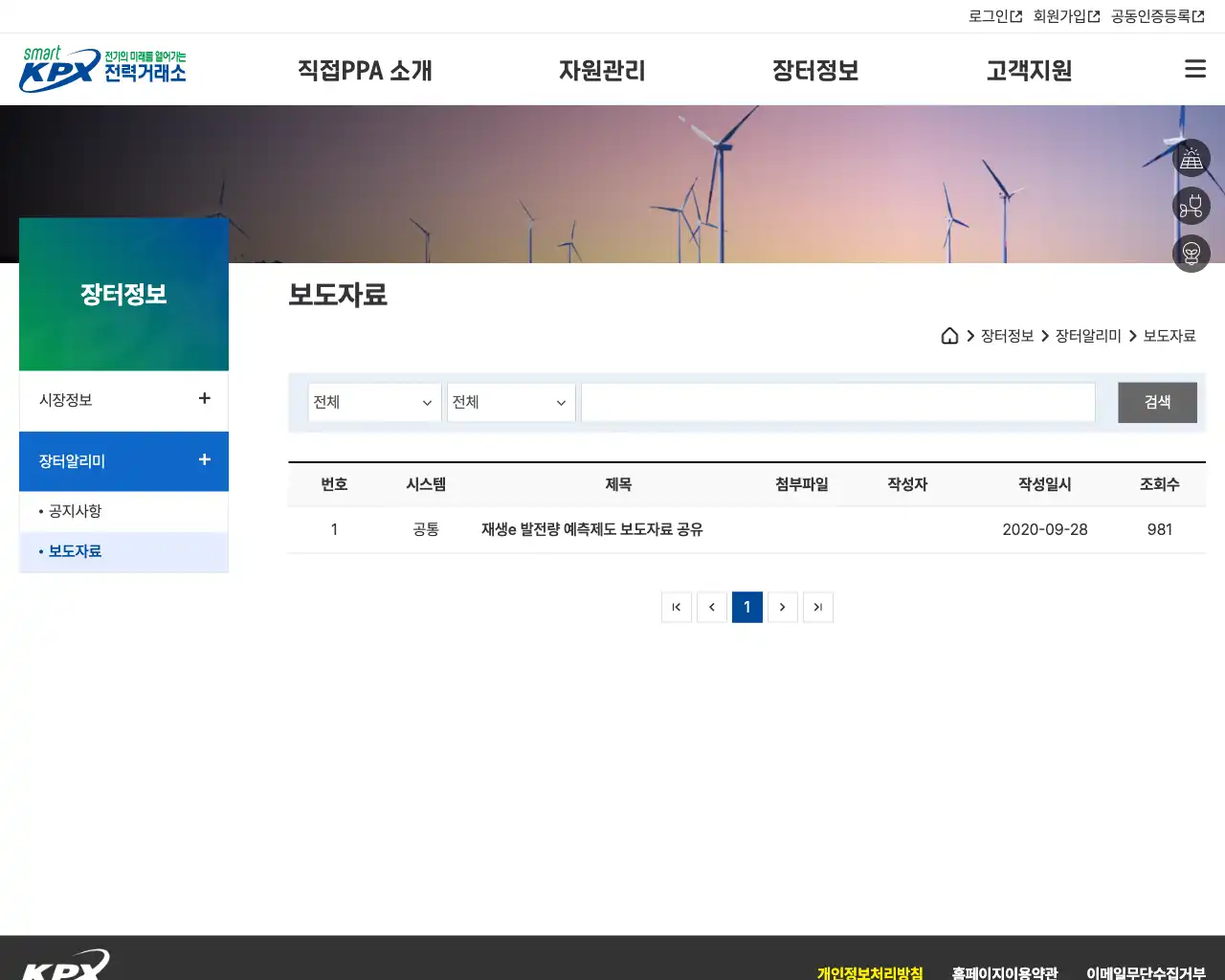Click the home icon in the breadcrumb
This screenshot has width=1225, height=980.
[x=949, y=336]
